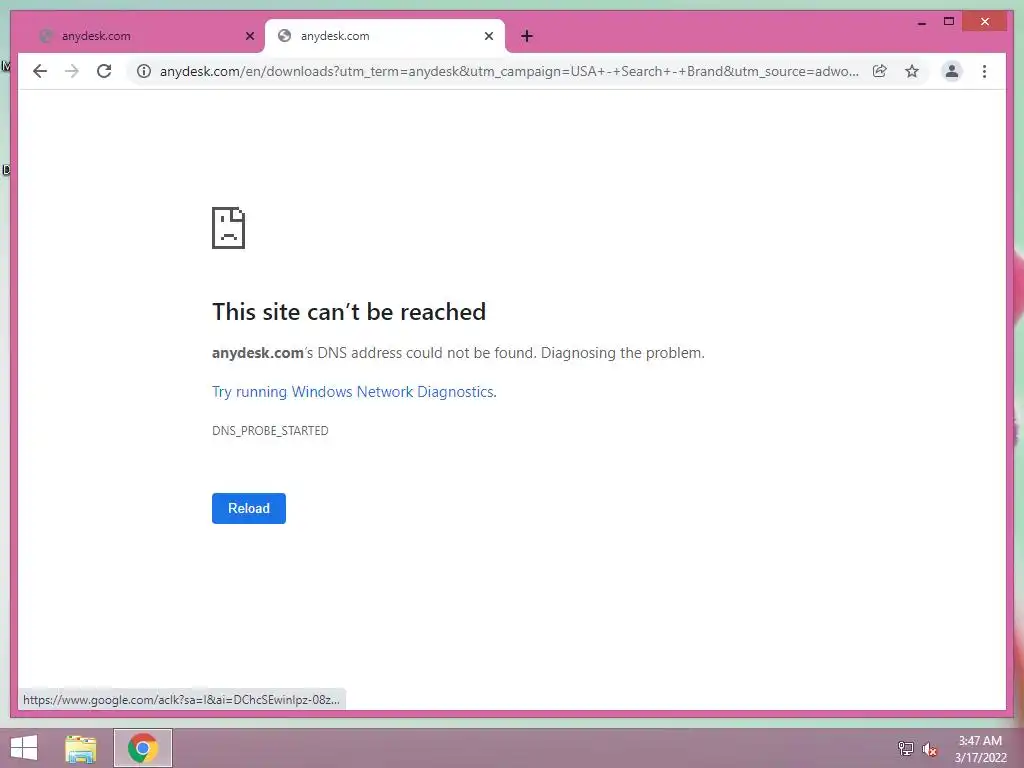Open Try running Windows Network Diagnostics link
This screenshot has width=1024, height=768.
(354, 392)
